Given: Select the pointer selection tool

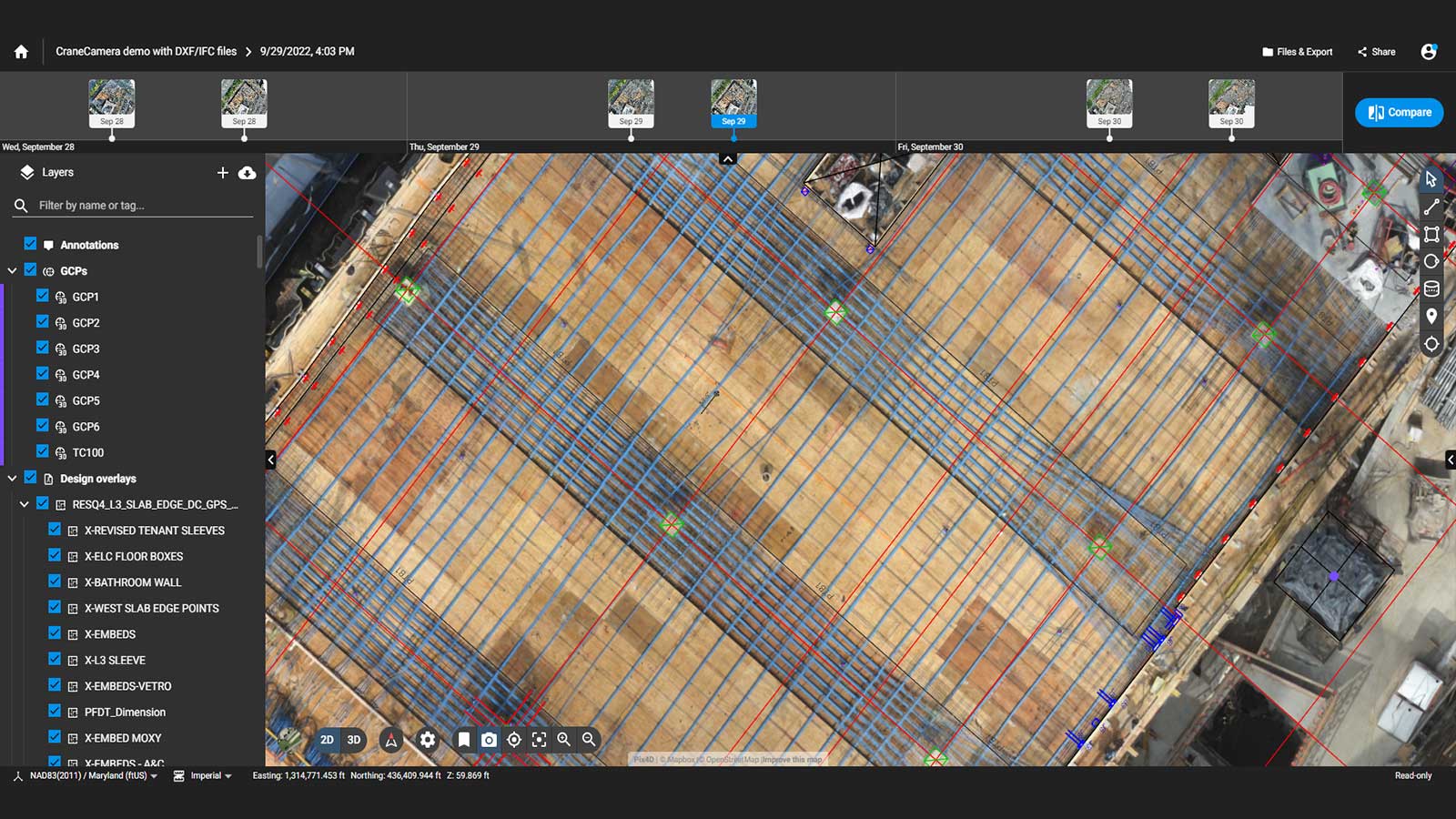Looking at the screenshot, I should tap(1431, 179).
